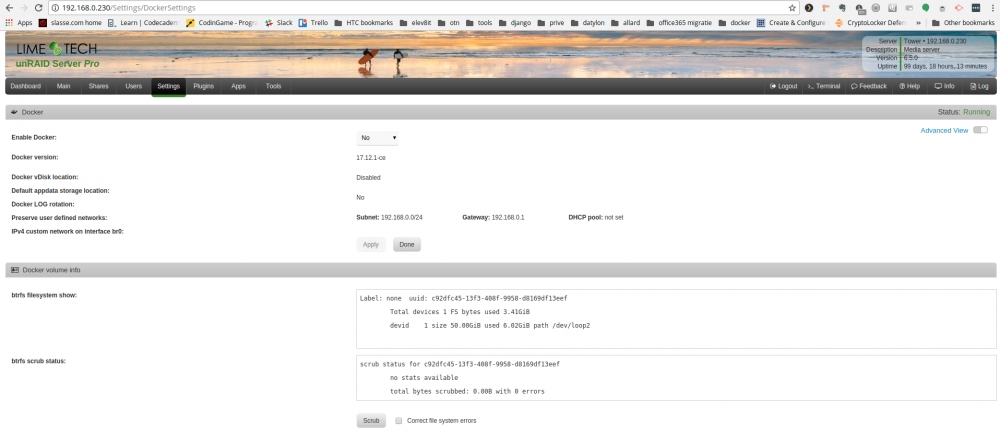Expand docker bookmarks folder

[735, 22]
